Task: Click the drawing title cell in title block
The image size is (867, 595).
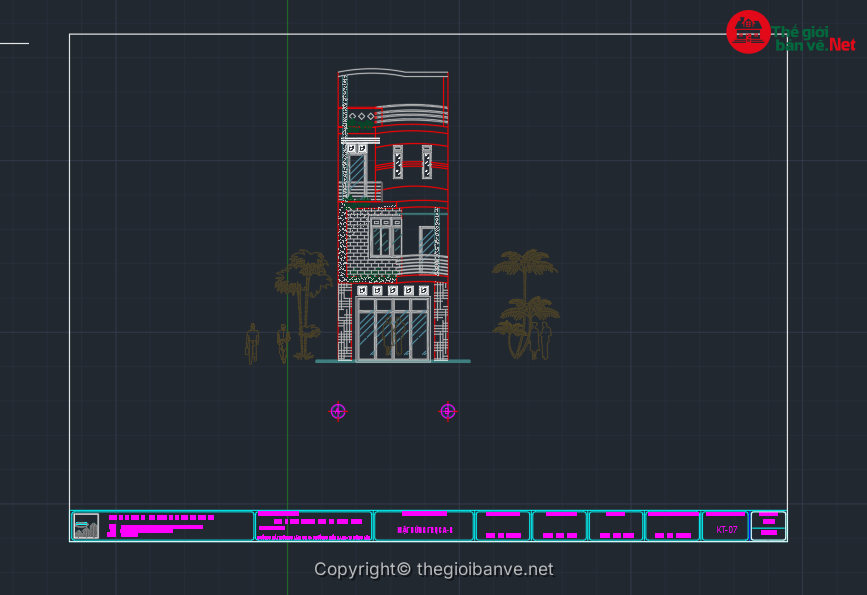Action: [424, 527]
